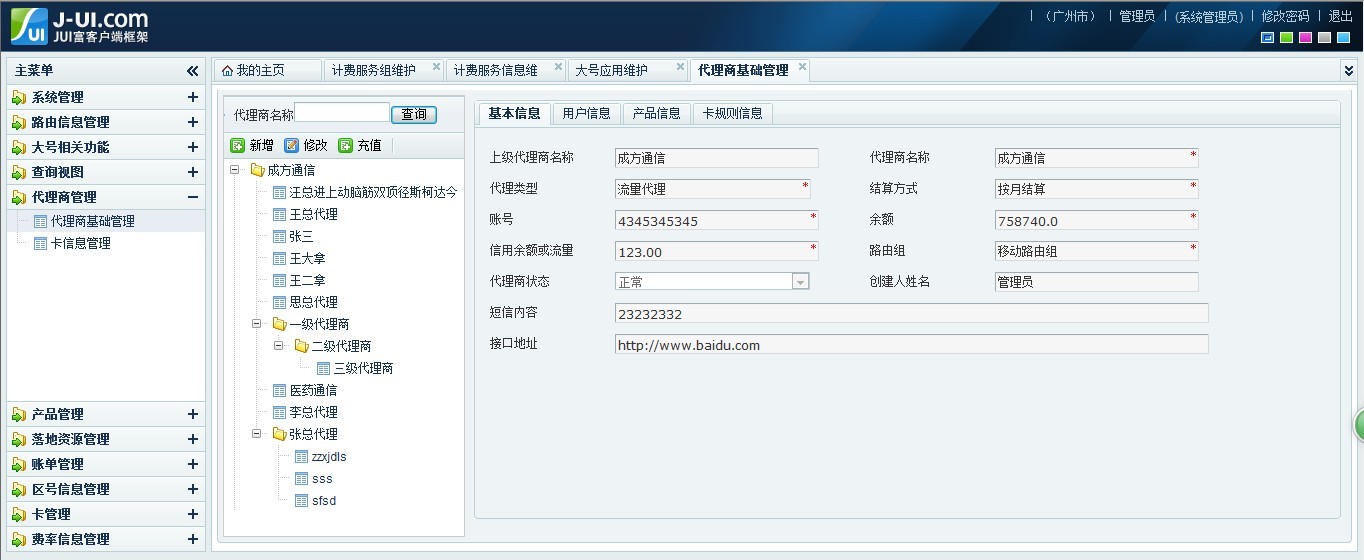Collapse the 二级代理商 tree node toggle
This screenshot has width=1364, height=560.
click(x=279, y=346)
